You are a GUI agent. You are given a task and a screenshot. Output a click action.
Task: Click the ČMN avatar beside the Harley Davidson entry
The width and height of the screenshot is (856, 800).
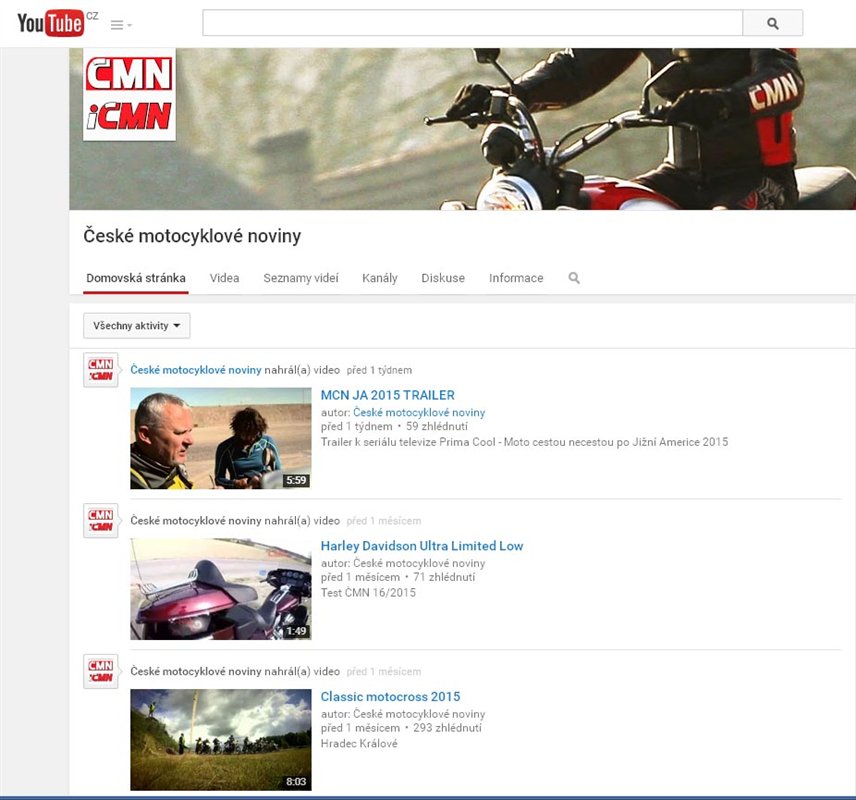100,520
